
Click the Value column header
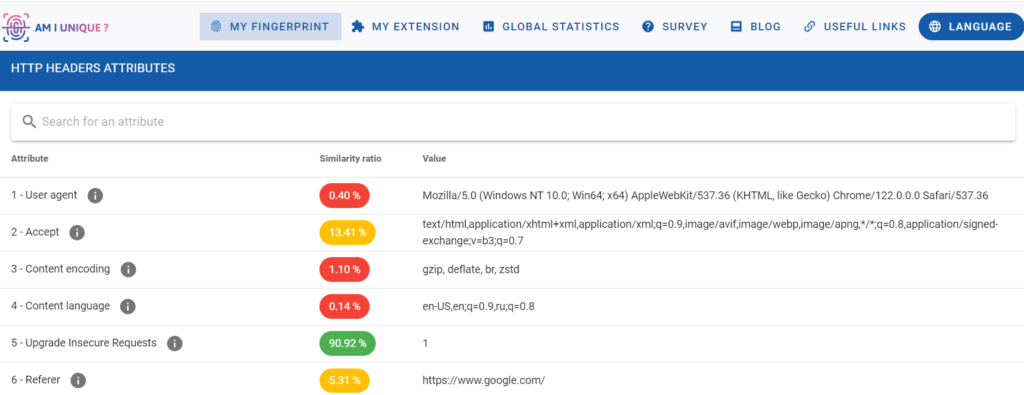click(x=434, y=159)
